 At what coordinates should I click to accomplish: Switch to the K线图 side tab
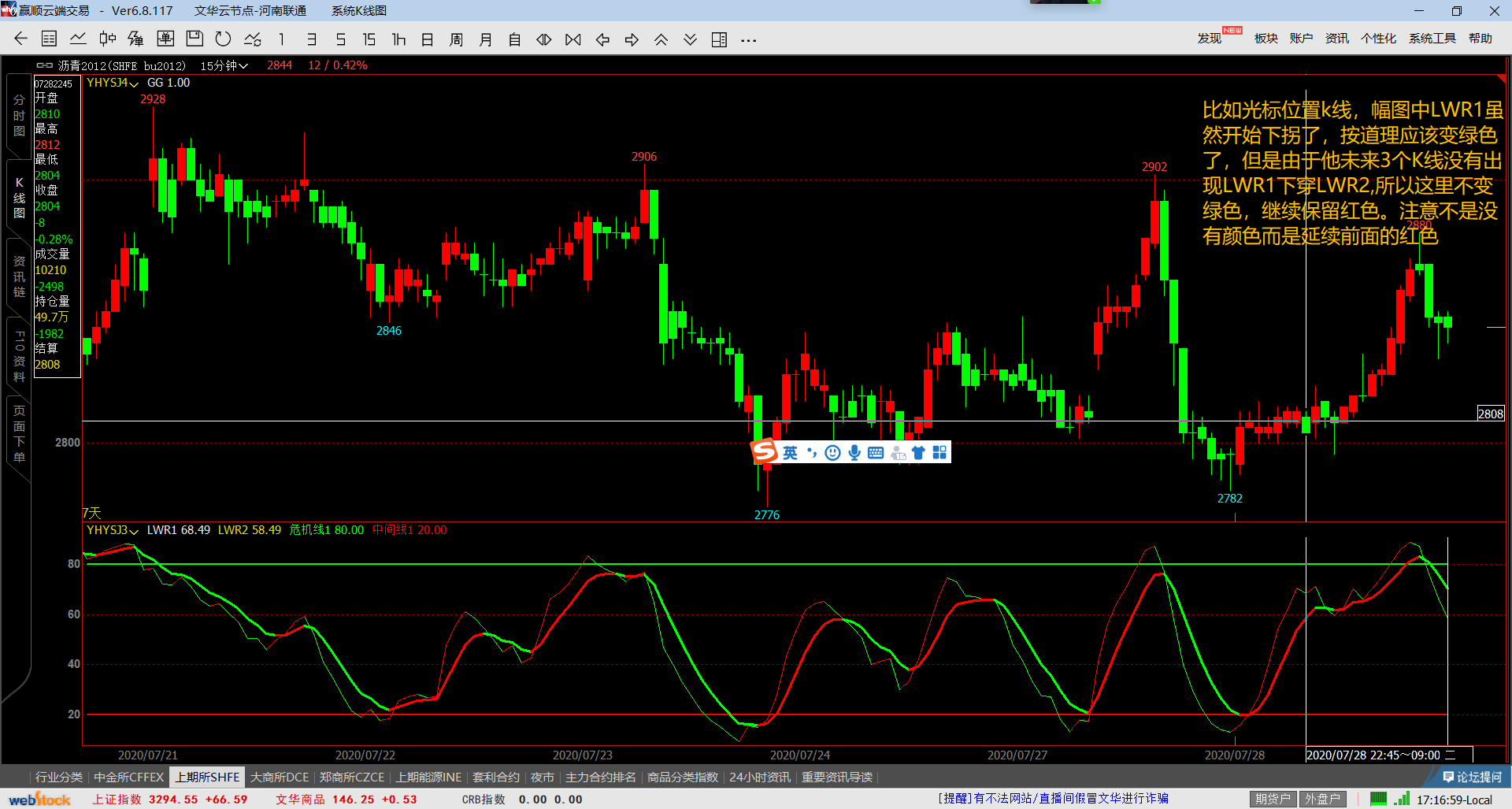19,198
